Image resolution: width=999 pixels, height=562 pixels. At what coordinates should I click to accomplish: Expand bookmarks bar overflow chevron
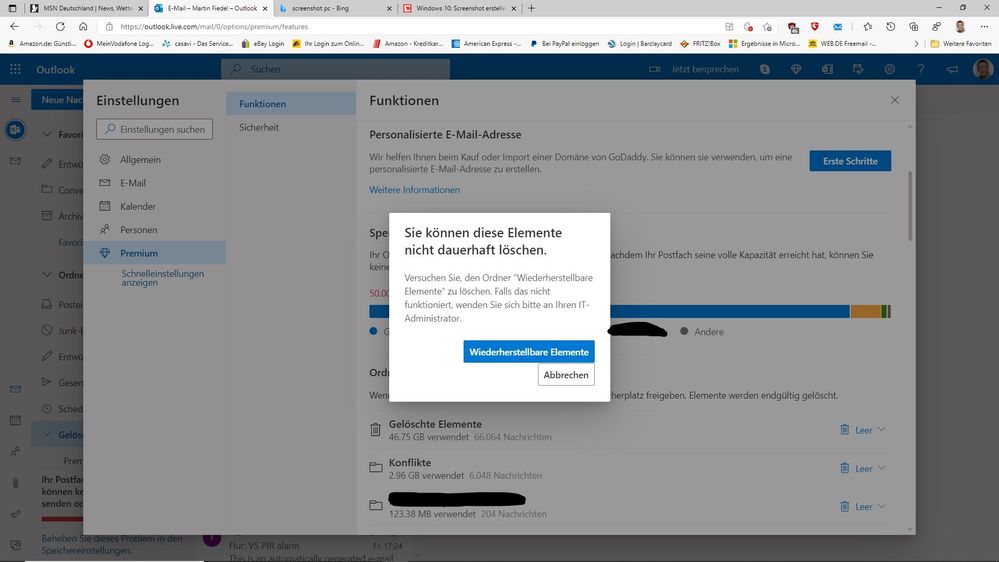(916, 43)
